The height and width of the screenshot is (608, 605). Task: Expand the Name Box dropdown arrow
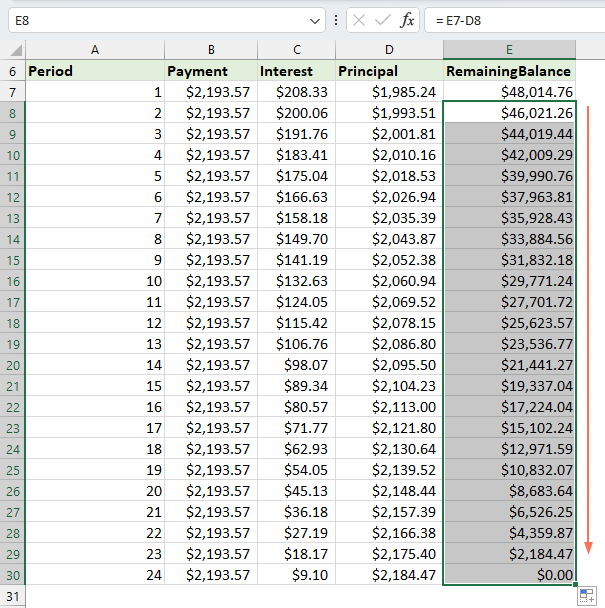pyautogui.click(x=316, y=20)
